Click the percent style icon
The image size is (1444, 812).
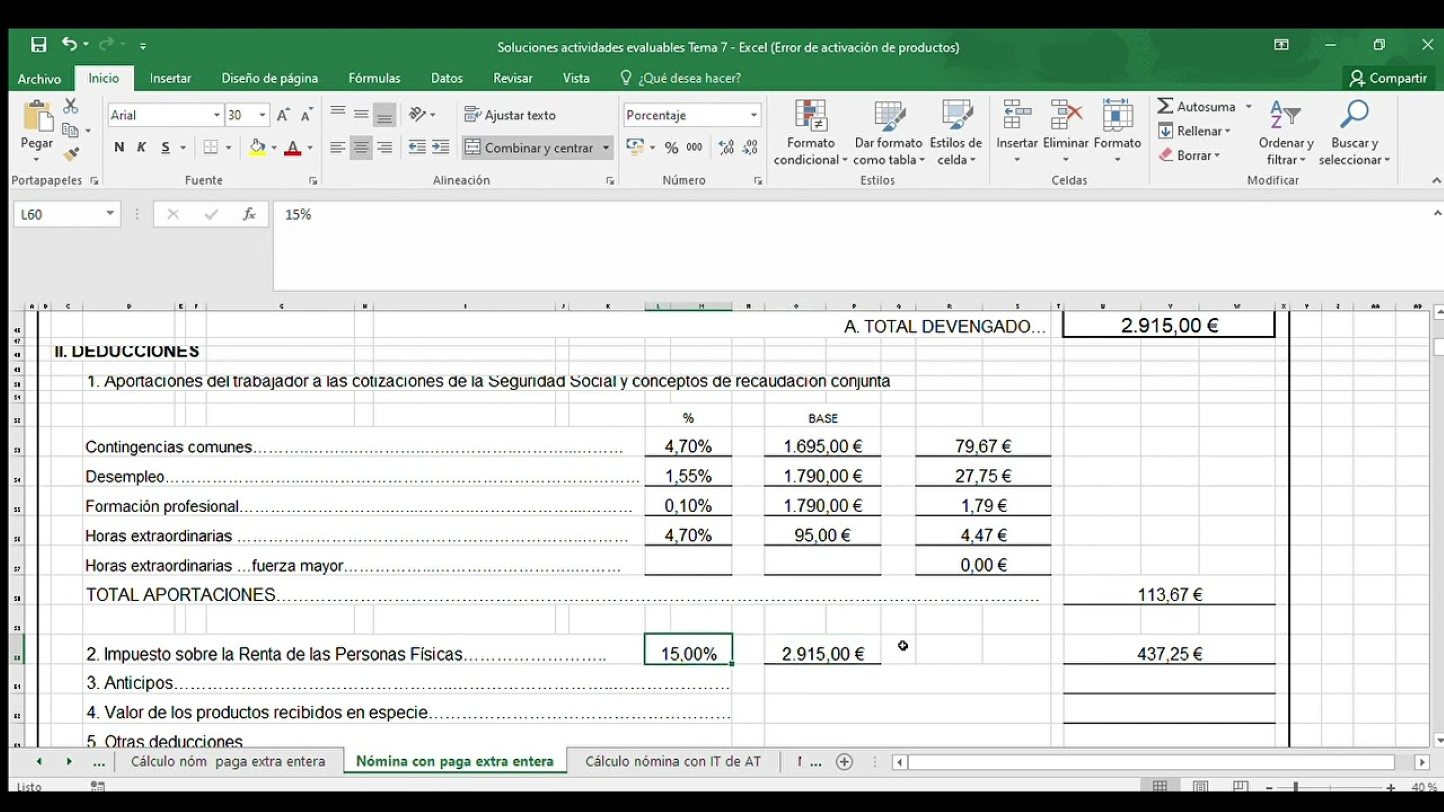click(x=671, y=148)
